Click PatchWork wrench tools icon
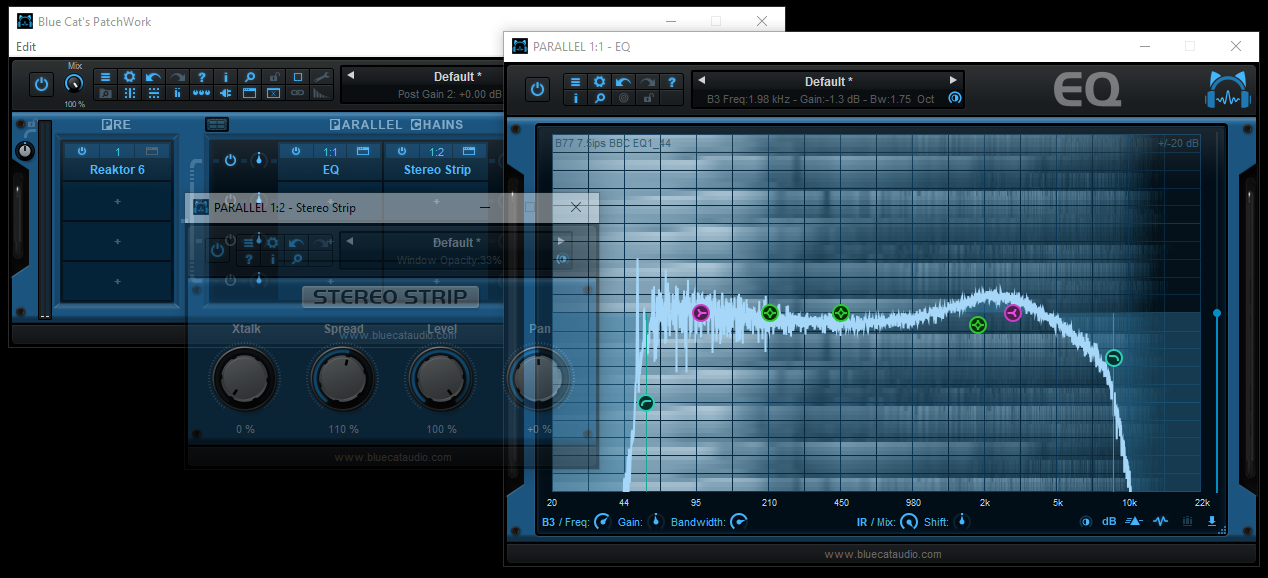 pos(322,77)
